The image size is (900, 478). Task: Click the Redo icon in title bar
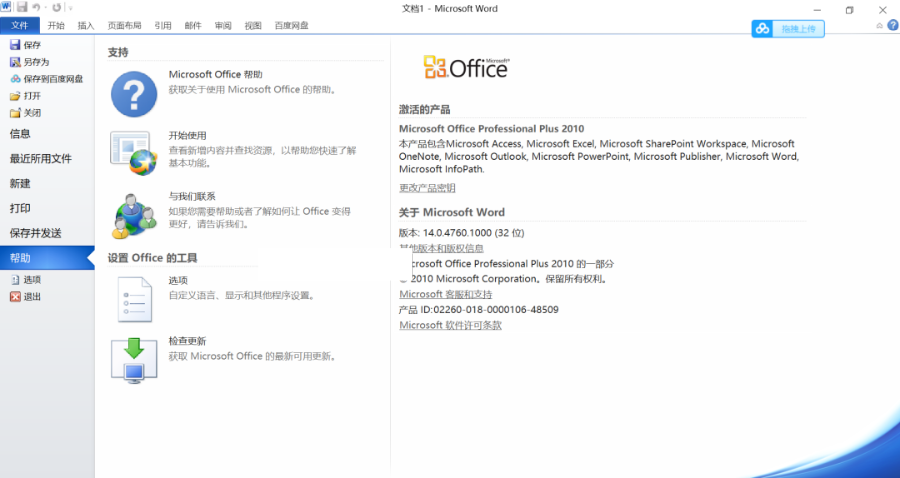(x=56, y=7)
